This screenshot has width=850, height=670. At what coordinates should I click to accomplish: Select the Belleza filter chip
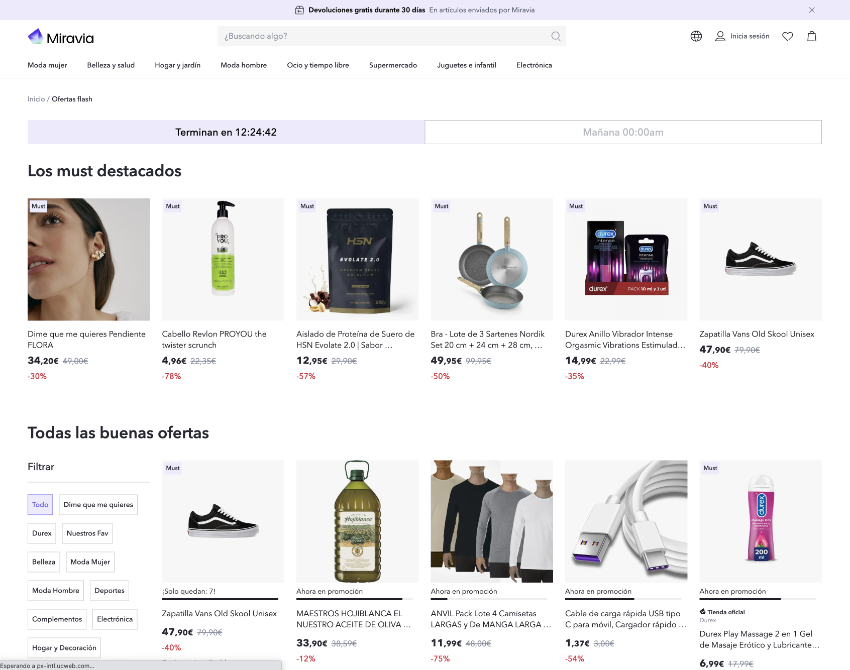[44, 562]
